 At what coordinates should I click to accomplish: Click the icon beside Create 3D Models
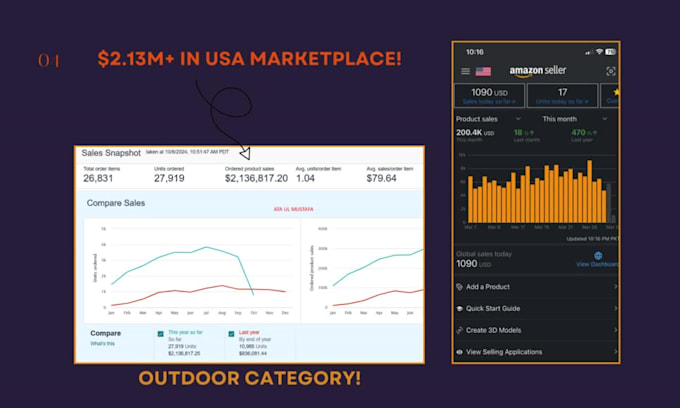click(x=460, y=330)
